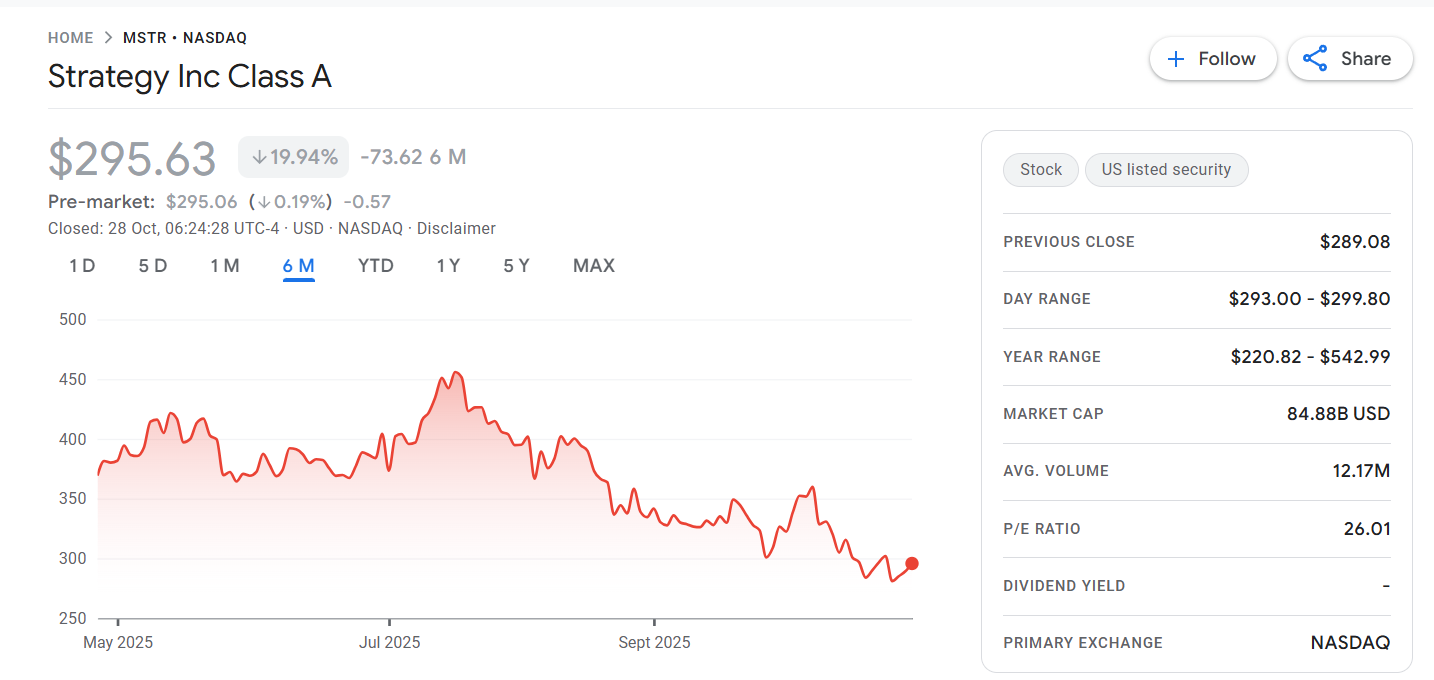Click the MSTR • NASDAQ breadcrumb text
This screenshot has width=1434, height=680.
click(185, 38)
